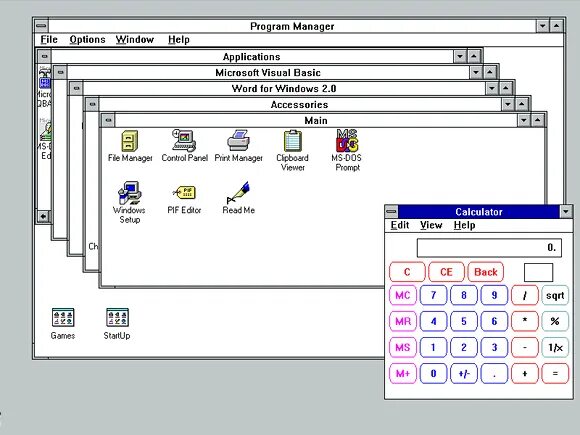Viewport: 580px width, 435px height.
Task: Click calculator digit 9 button
Action: pos(494,295)
